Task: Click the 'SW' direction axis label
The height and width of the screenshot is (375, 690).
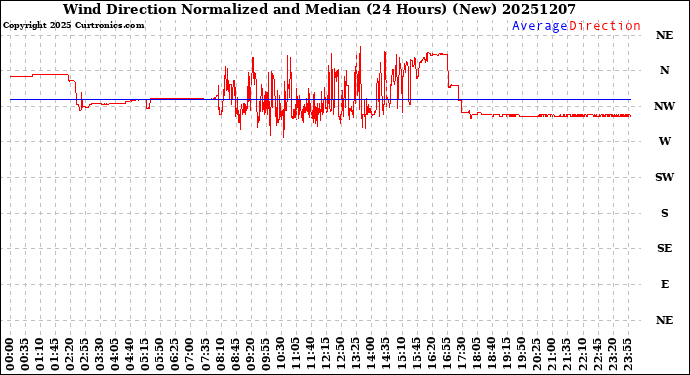Action: pos(664,177)
